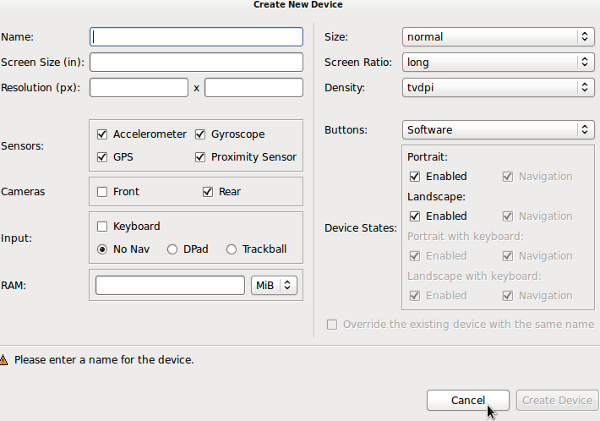Toggle the Gyroscope sensor checkbox

tap(201, 134)
